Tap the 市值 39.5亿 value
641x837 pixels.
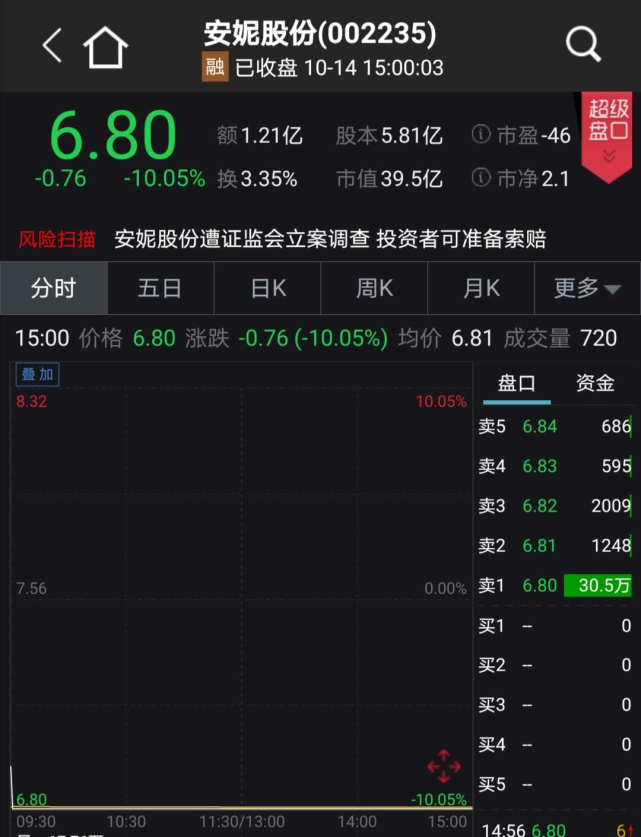point(389,179)
